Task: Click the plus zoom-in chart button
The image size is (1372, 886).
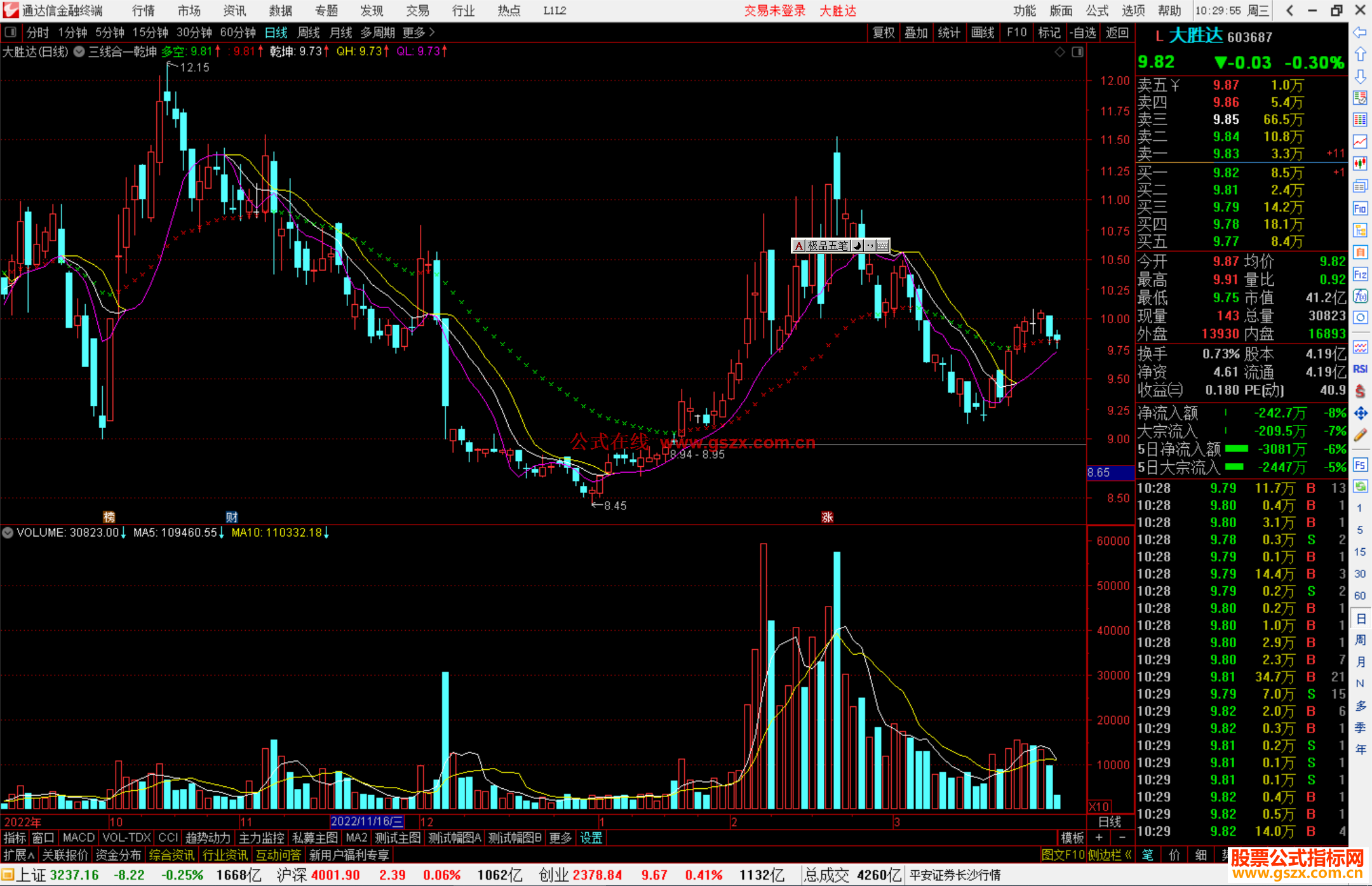Action: pos(1099,838)
